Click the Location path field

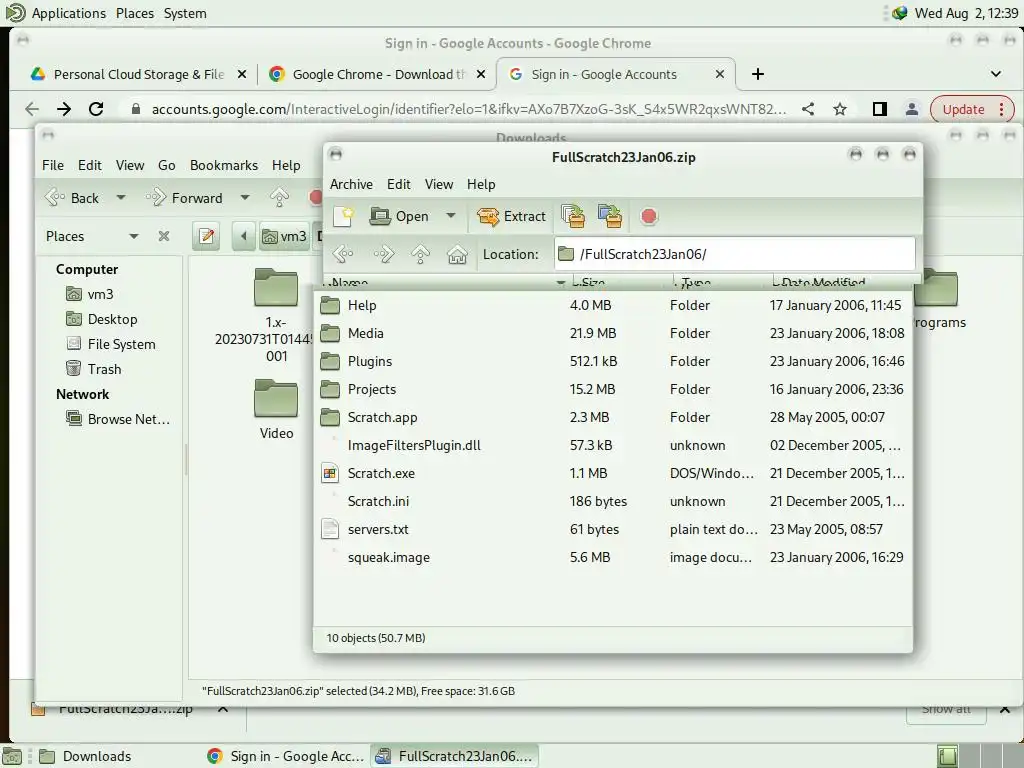735,254
